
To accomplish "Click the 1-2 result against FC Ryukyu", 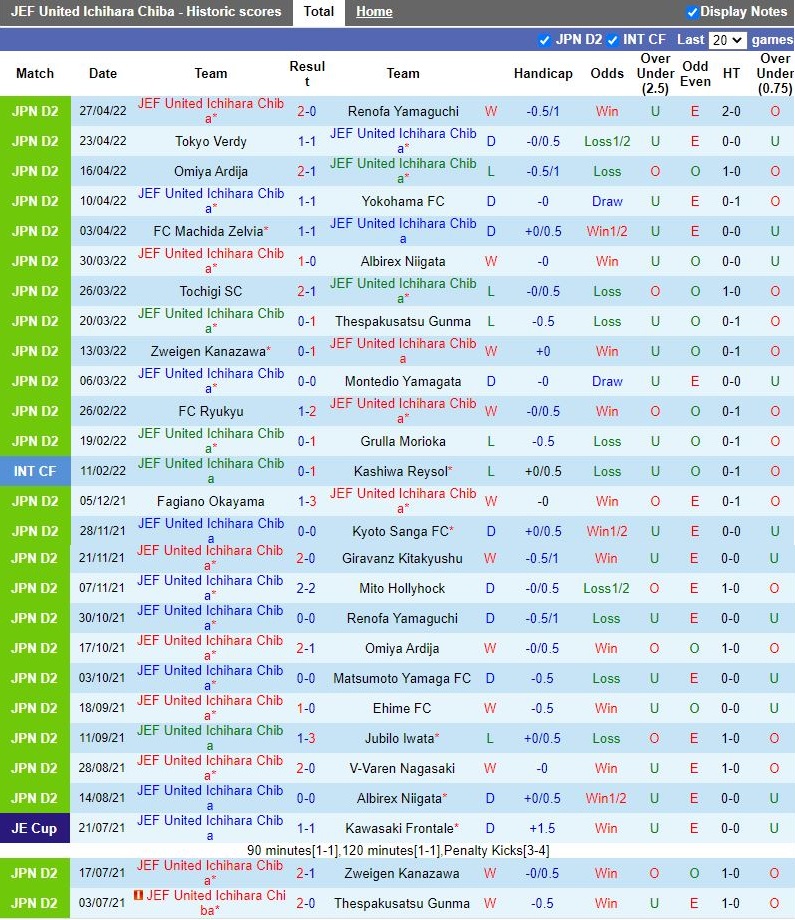I will point(306,411).
